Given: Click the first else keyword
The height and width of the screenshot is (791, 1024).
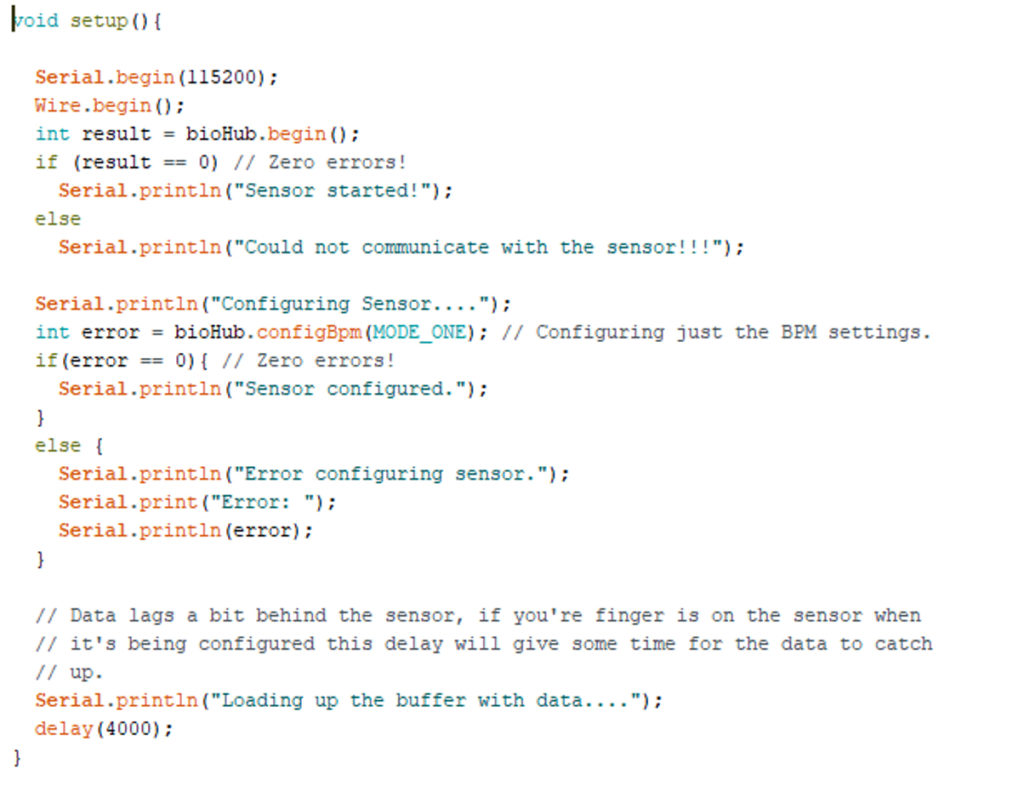Looking at the screenshot, I should click(x=57, y=219).
